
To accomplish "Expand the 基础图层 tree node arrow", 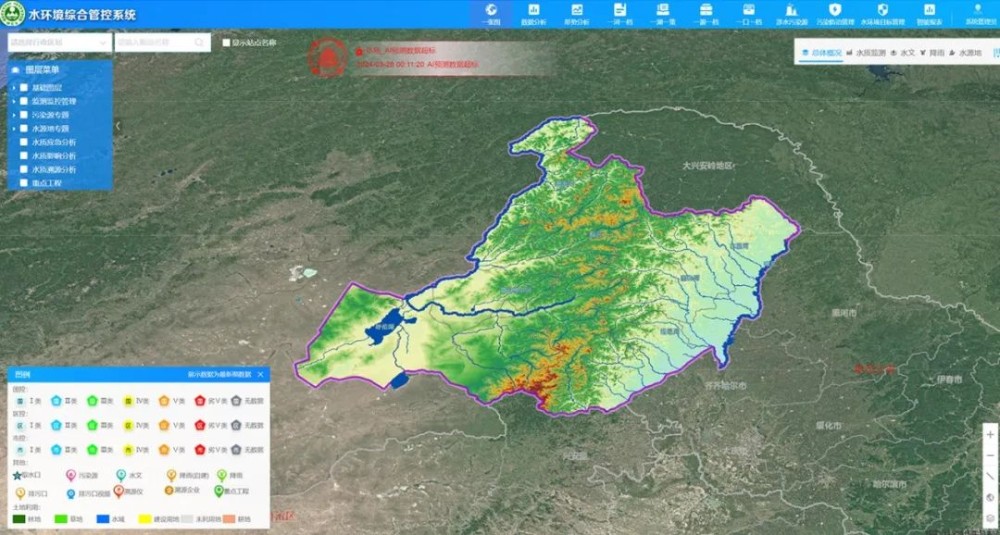I will tap(13, 88).
